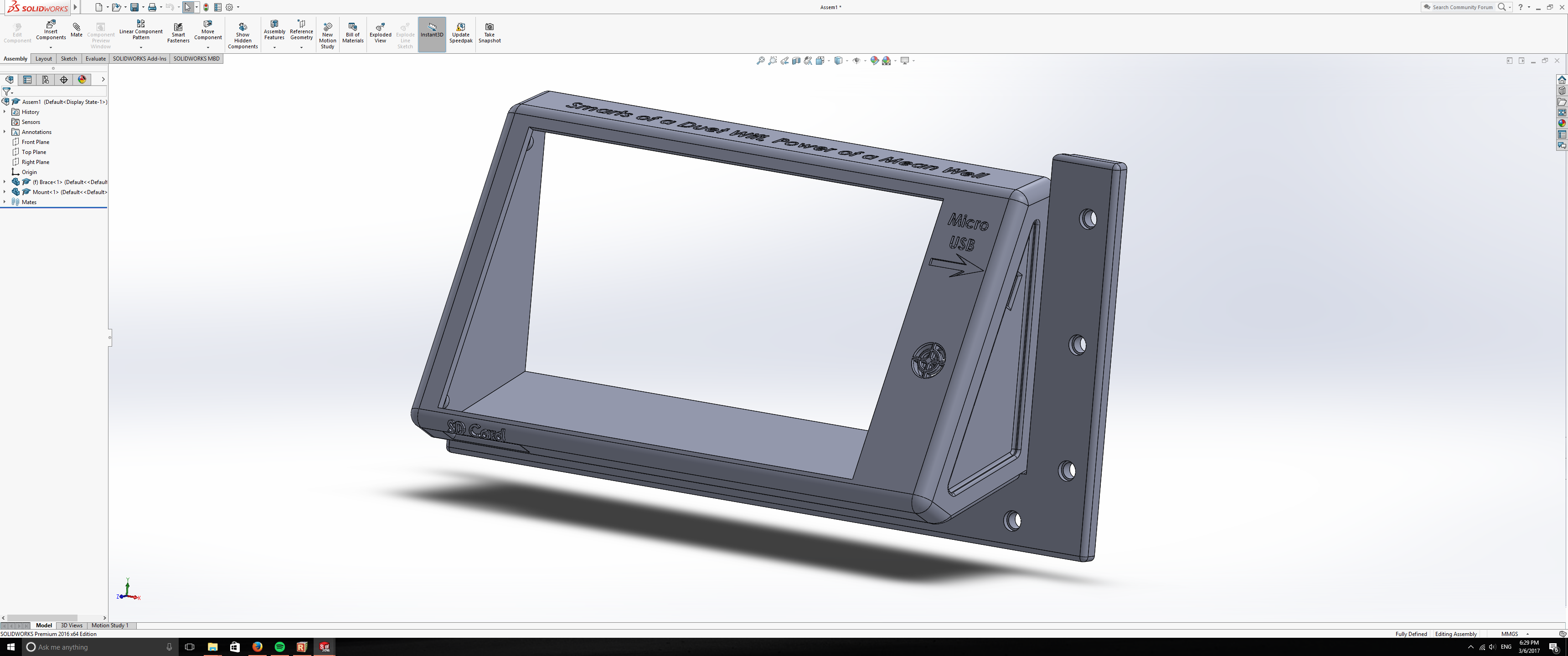This screenshot has width=1568, height=656.
Task: Expand the Mount<1> component node
Action: [x=5, y=192]
